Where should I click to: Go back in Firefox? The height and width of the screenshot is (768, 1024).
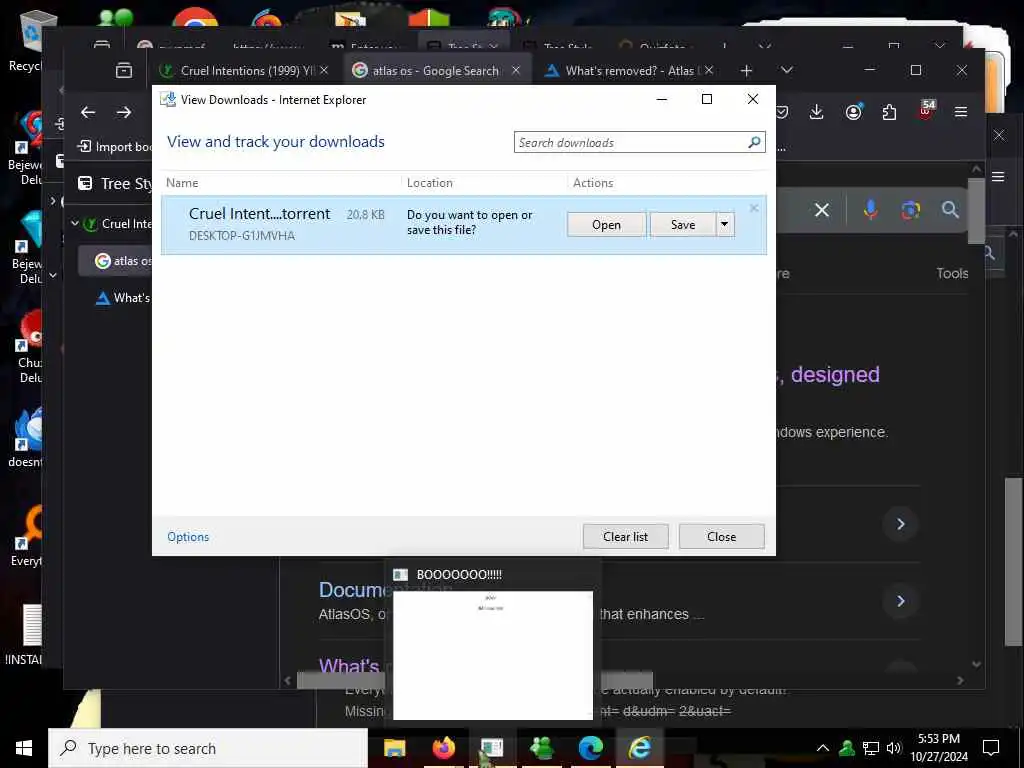click(88, 112)
